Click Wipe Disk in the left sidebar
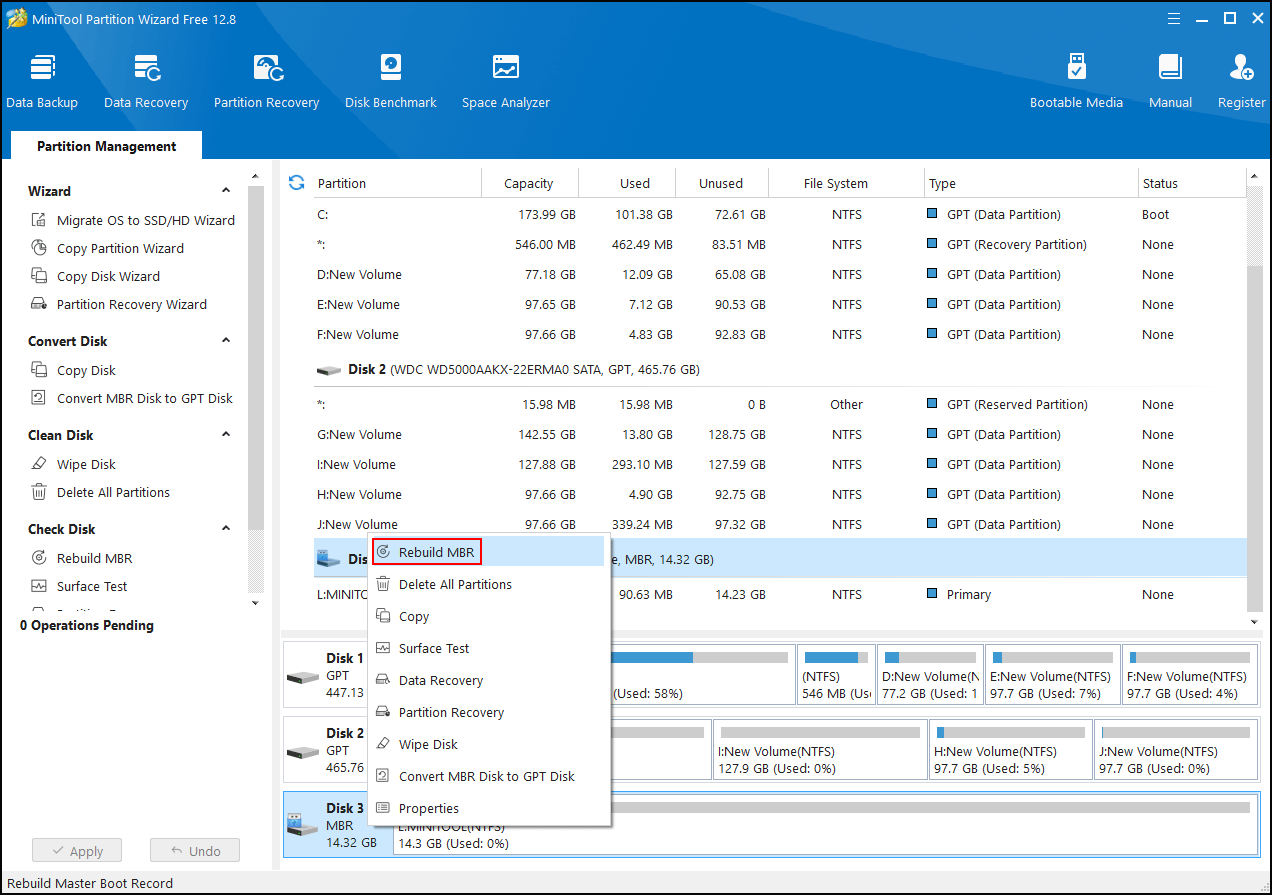Screen dimensions: 1272x895 86,464
